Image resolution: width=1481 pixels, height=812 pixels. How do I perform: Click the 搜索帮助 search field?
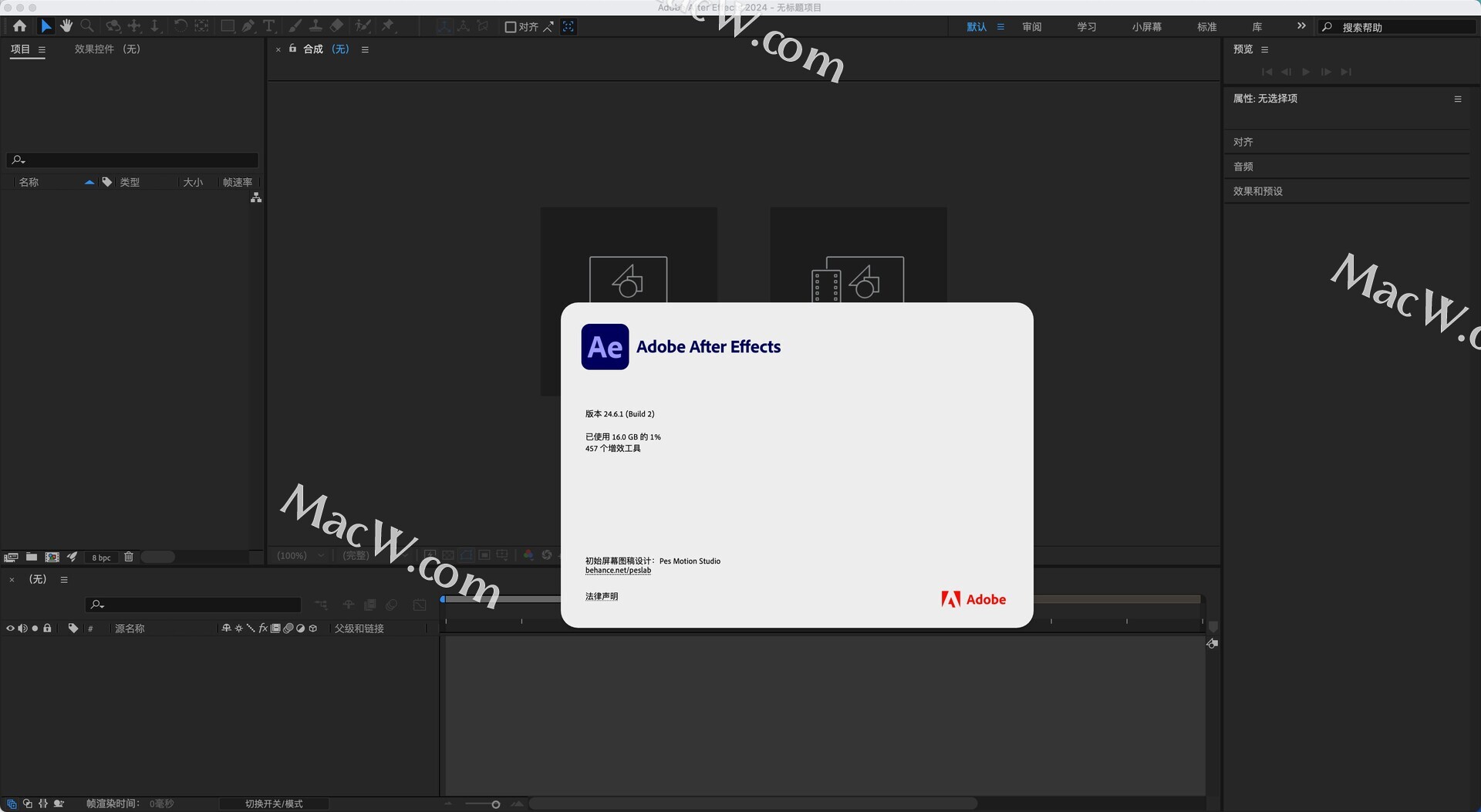[1396, 27]
